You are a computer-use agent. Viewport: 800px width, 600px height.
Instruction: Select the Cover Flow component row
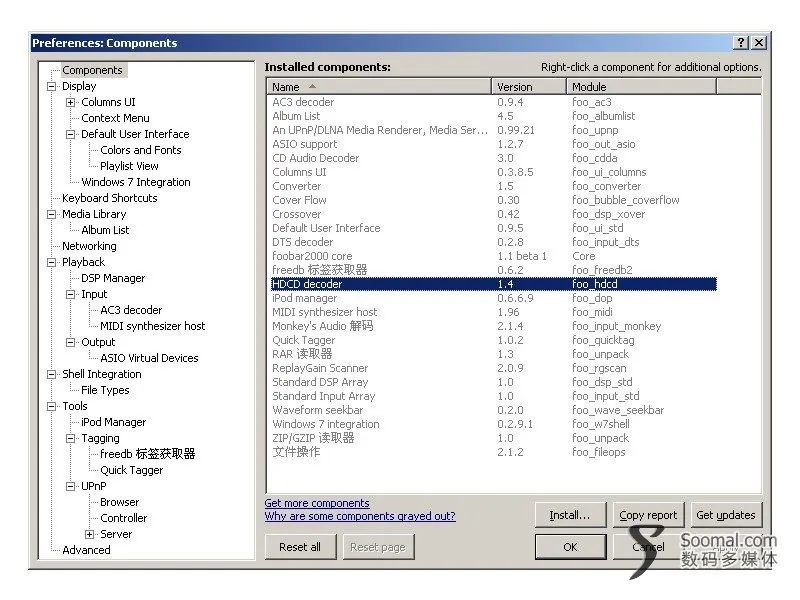[x=493, y=200]
